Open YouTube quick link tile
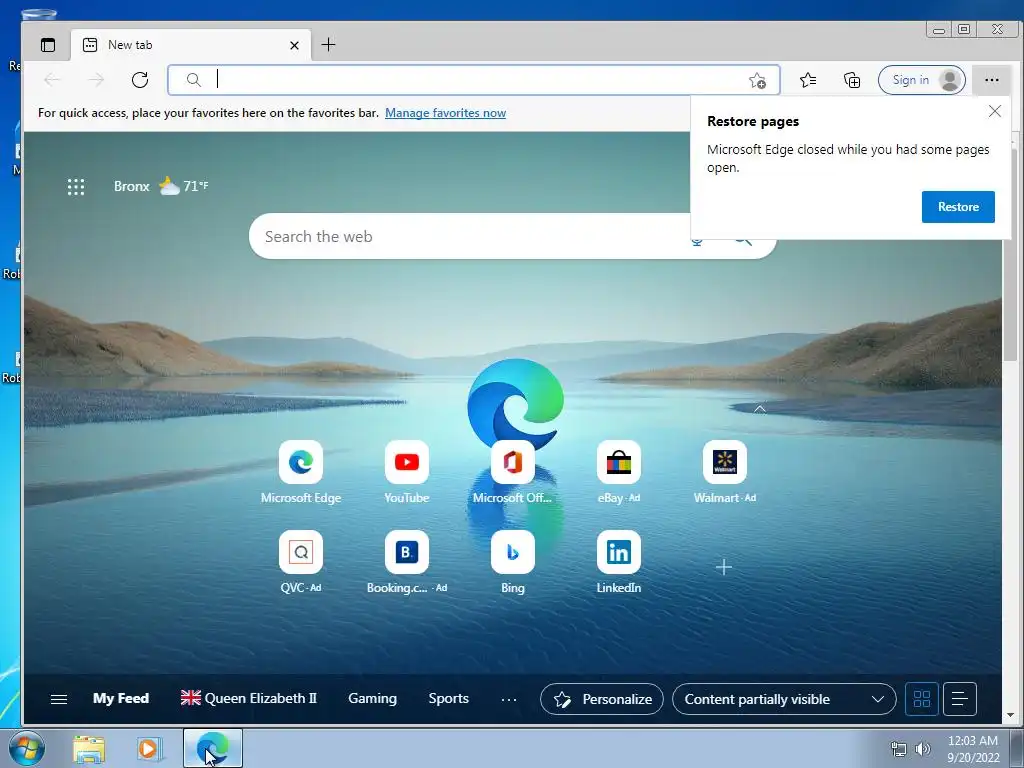The width and height of the screenshot is (1024, 768). point(407,472)
